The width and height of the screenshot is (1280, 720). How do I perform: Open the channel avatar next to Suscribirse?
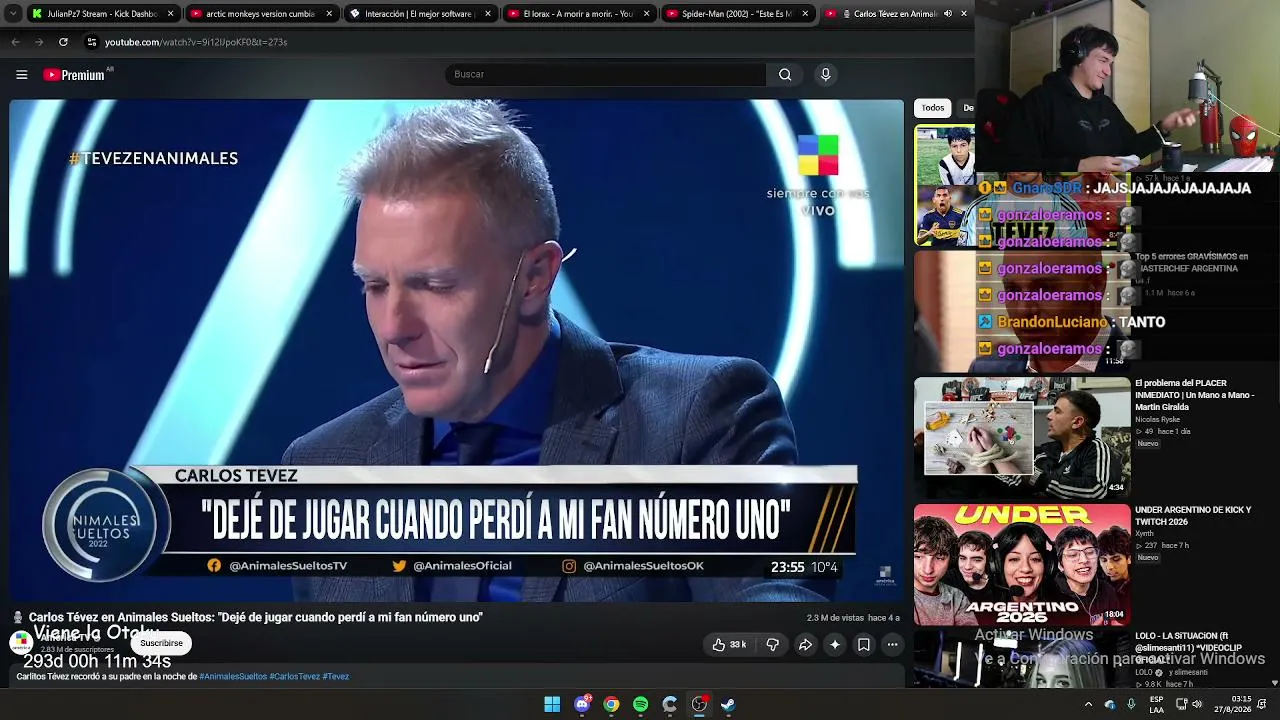tap(21, 642)
